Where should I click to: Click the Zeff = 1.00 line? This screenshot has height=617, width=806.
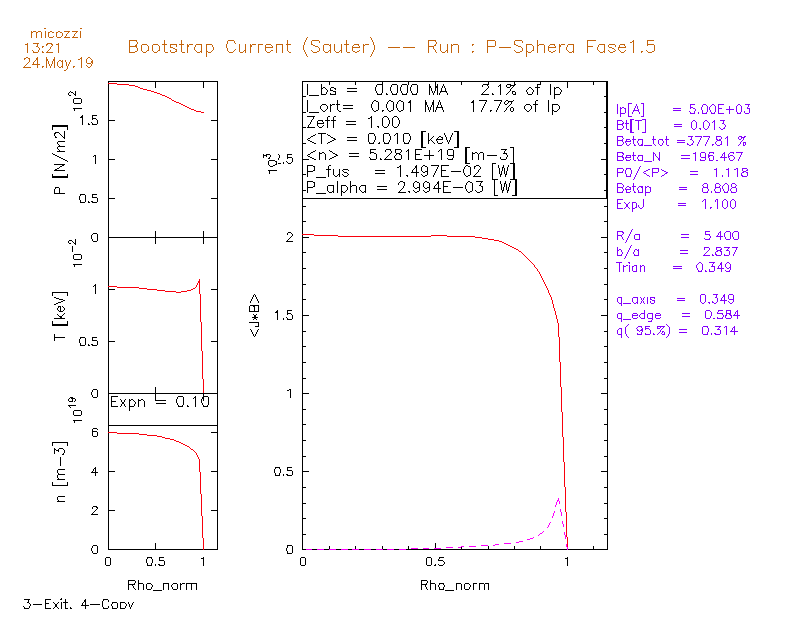[x=353, y=122]
